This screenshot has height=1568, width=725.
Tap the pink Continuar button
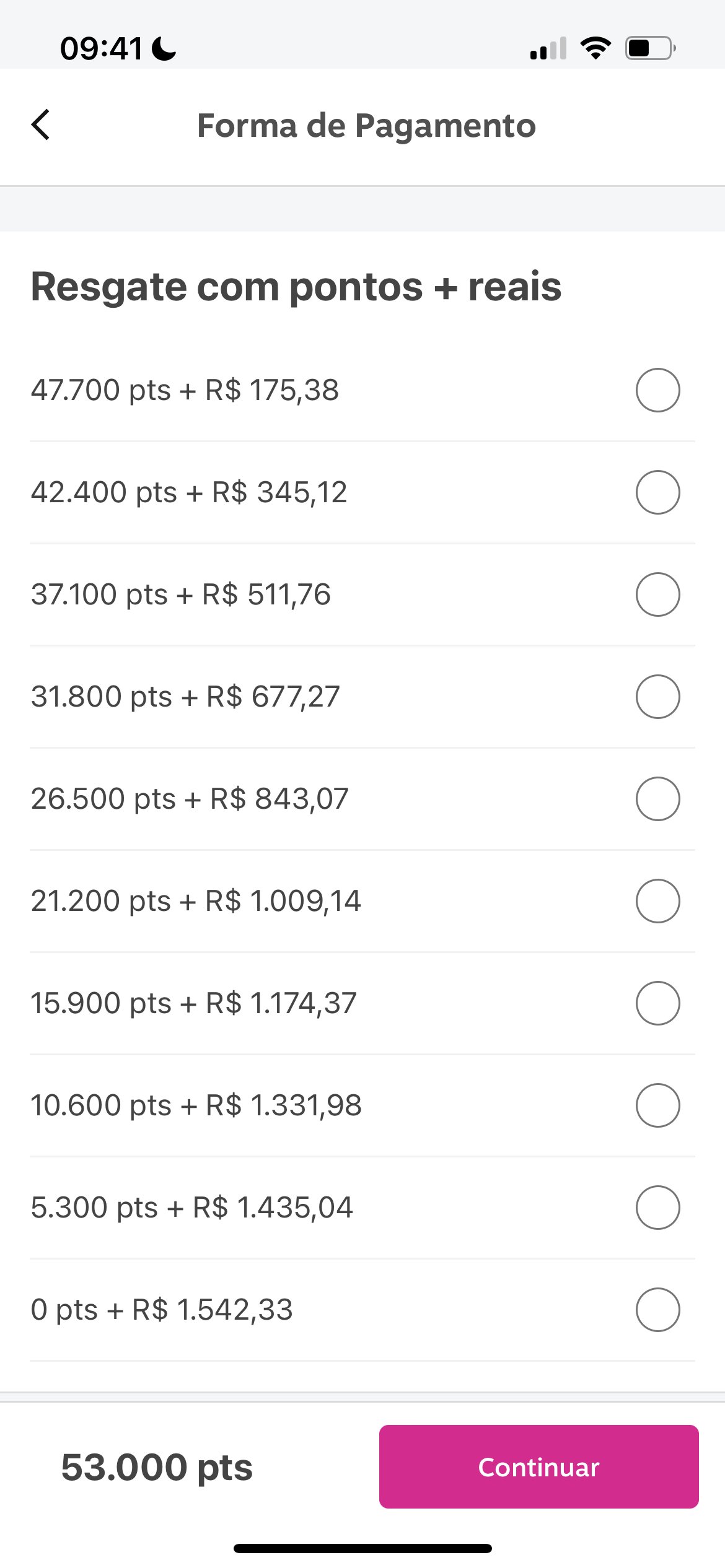[538, 1466]
